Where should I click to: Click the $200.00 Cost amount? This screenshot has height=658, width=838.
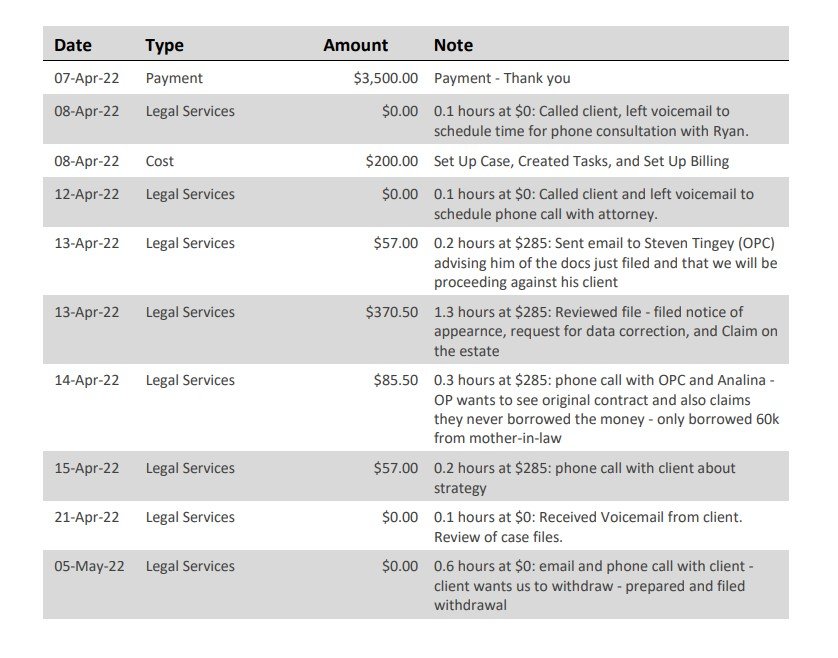coord(392,161)
